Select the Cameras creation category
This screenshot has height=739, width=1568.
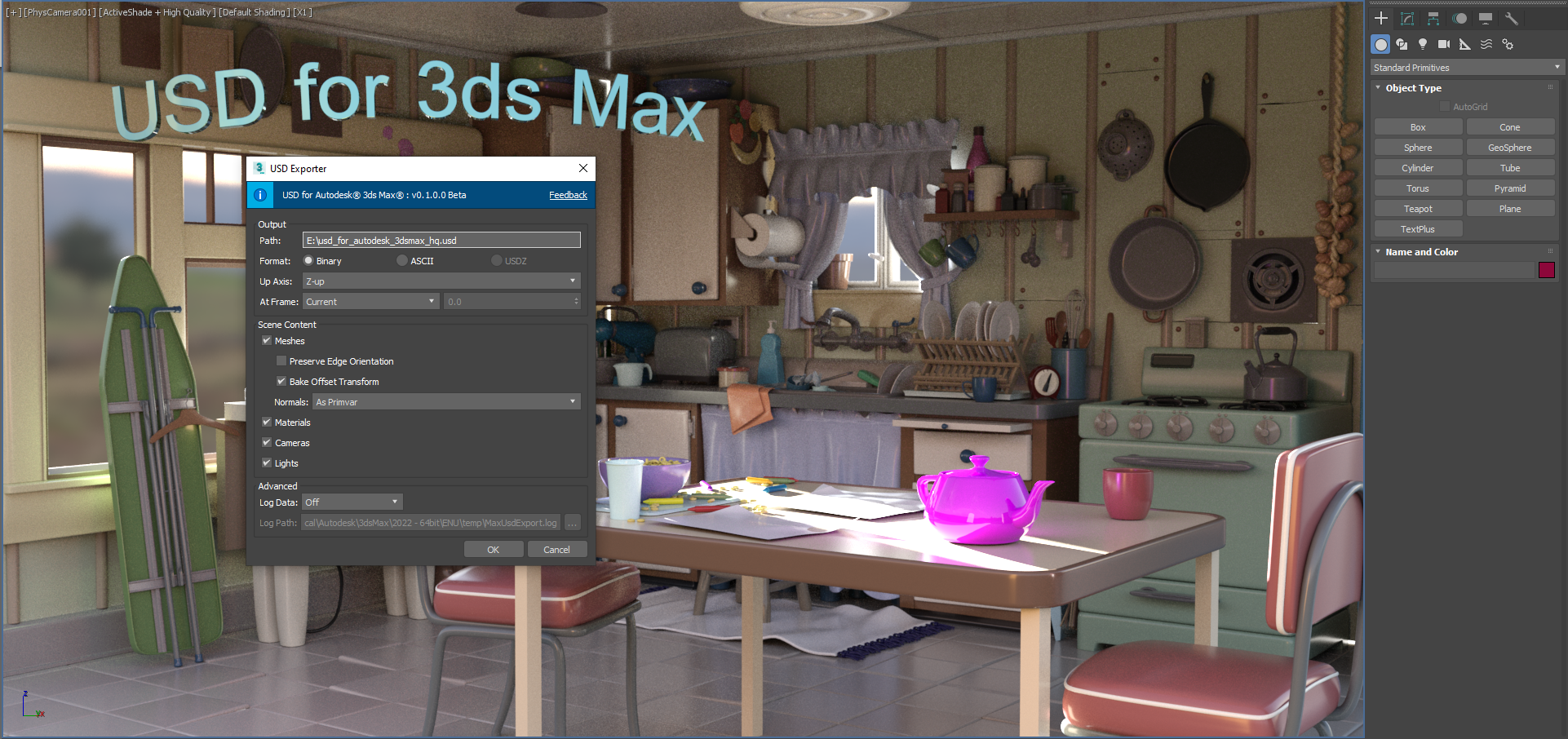[x=1444, y=44]
